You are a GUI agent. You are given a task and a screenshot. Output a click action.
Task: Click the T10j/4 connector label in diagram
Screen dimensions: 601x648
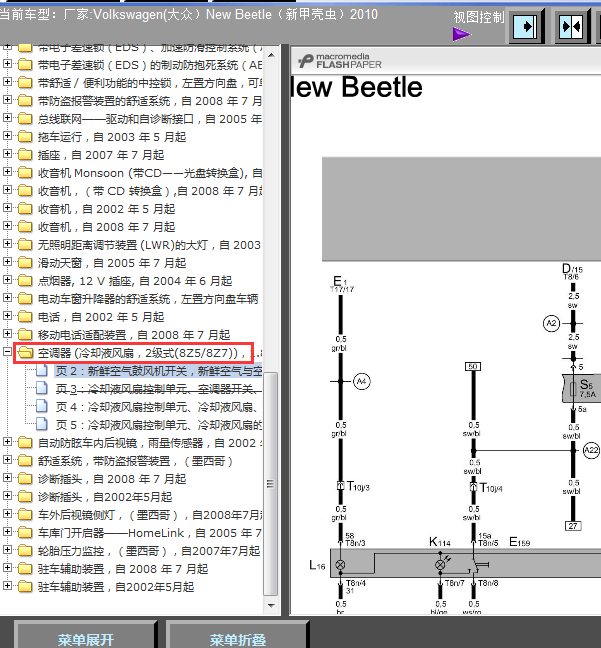click(491, 488)
